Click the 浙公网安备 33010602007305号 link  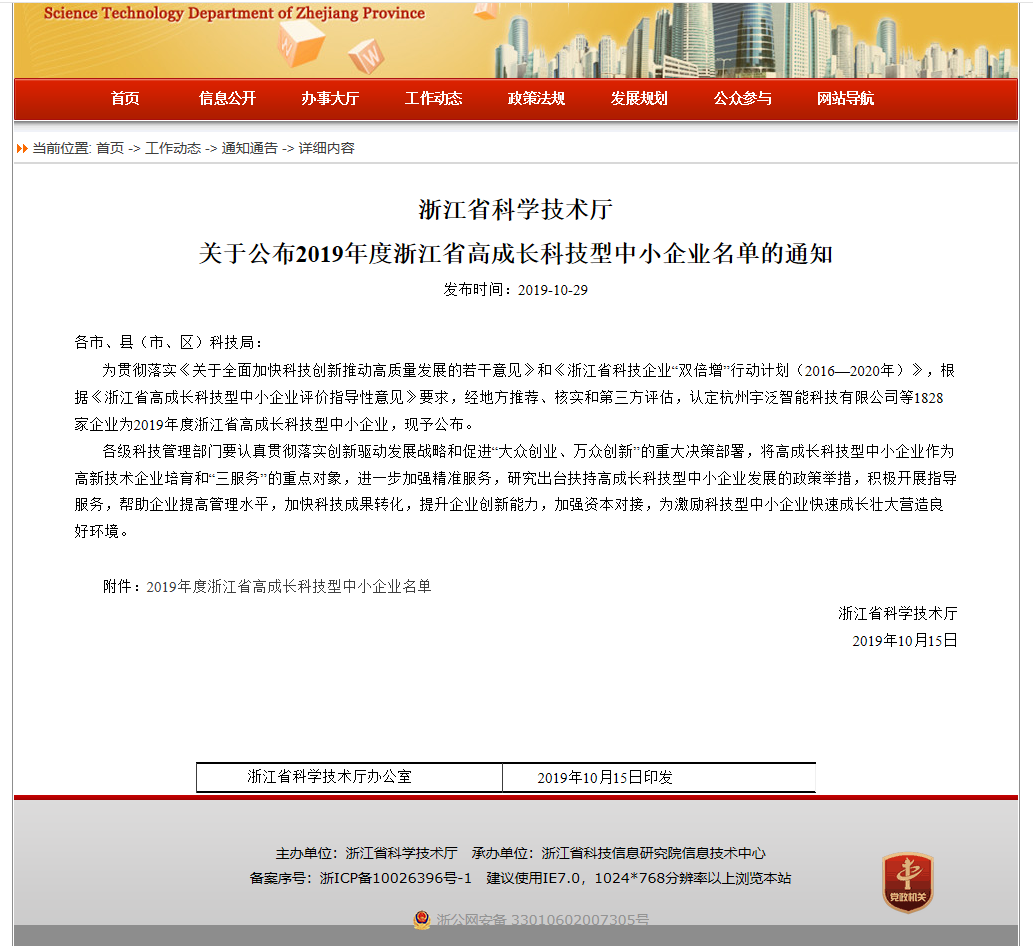542,920
